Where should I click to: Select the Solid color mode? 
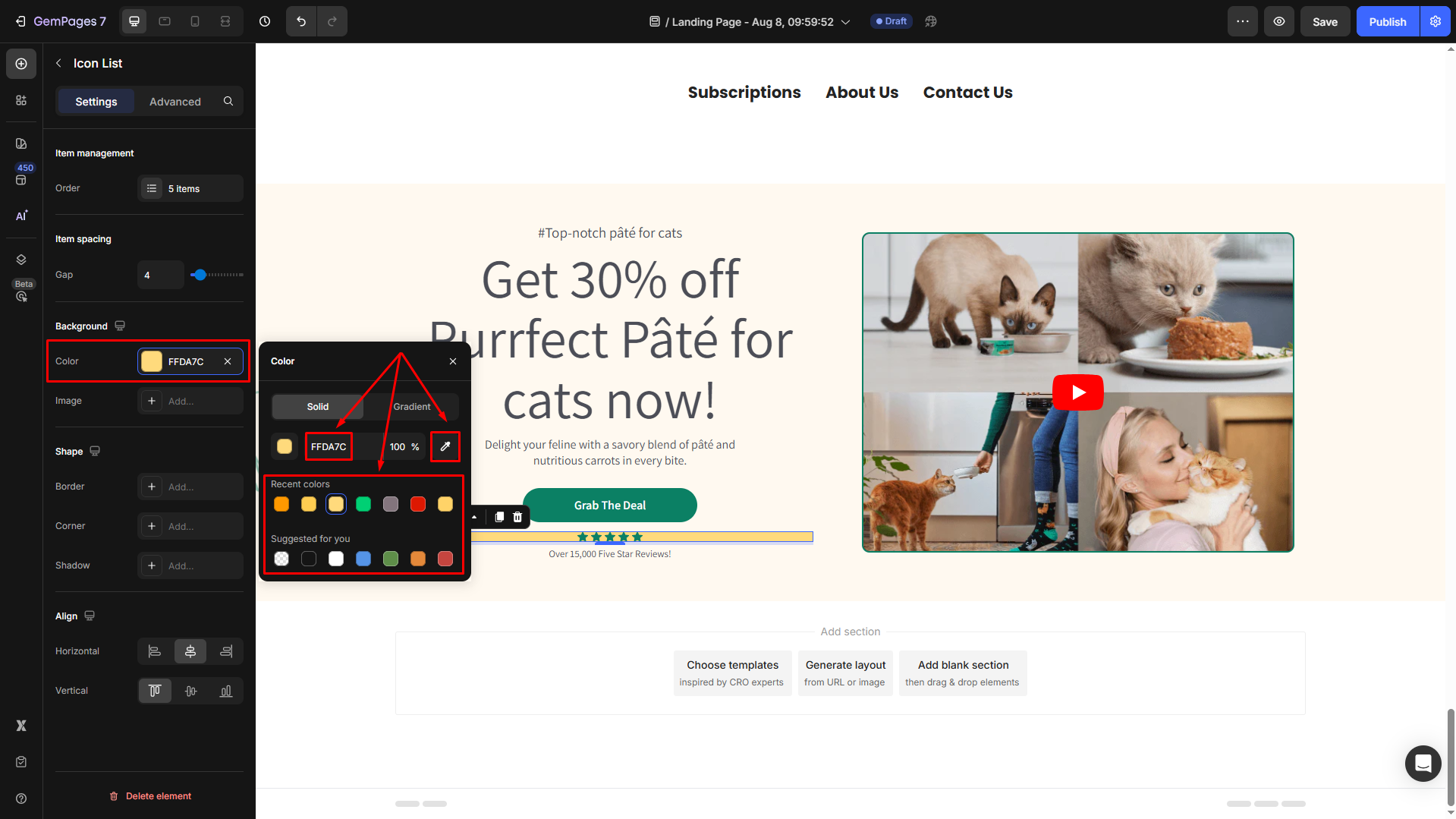pos(318,407)
